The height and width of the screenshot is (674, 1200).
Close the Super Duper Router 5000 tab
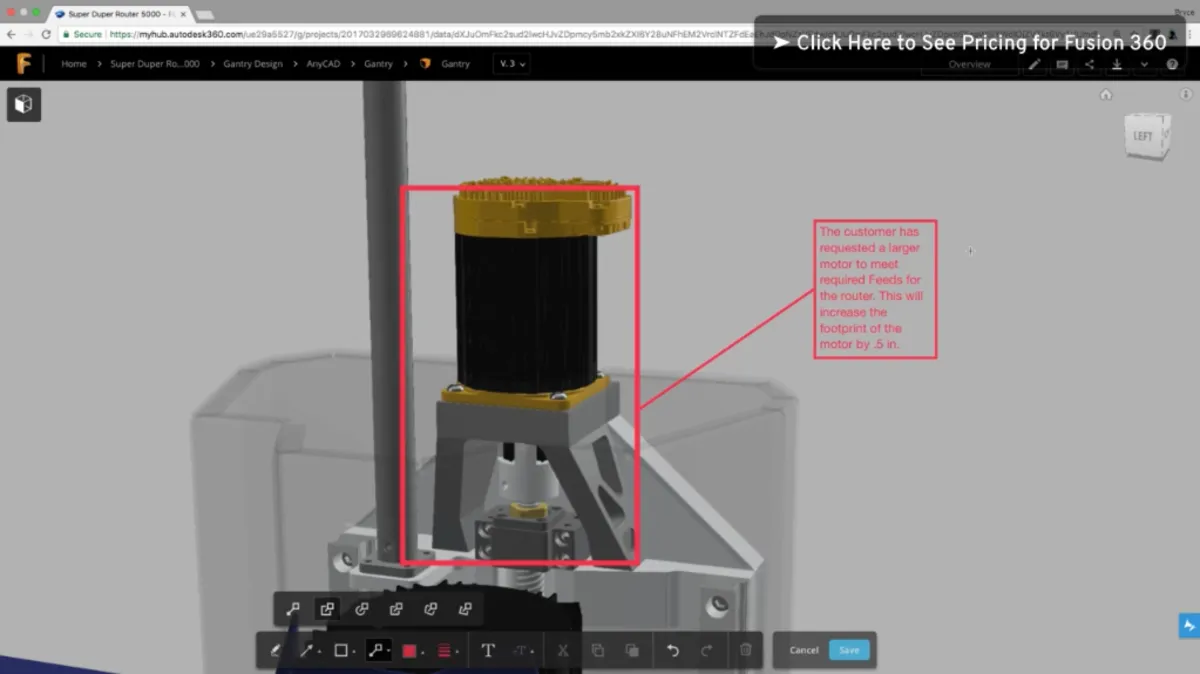(183, 15)
